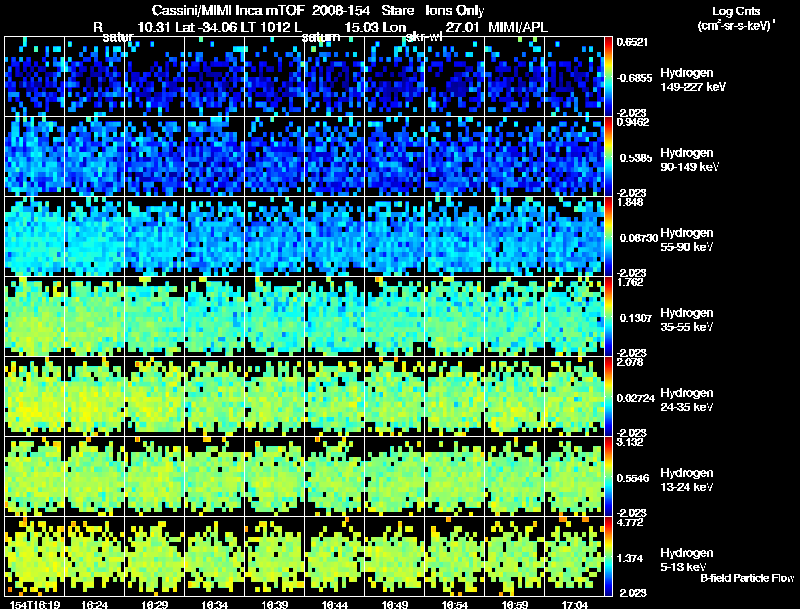Select the Hydrogen 24-35 keV label
The width and height of the screenshot is (800, 609).
coord(687,400)
